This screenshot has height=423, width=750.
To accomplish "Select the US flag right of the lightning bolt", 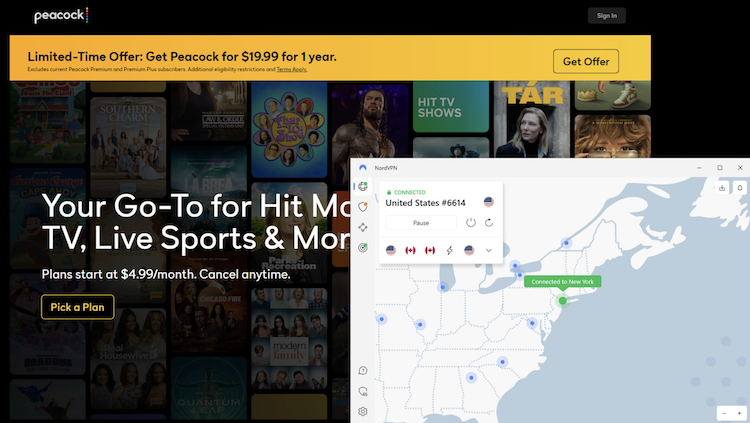I will [469, 250].
